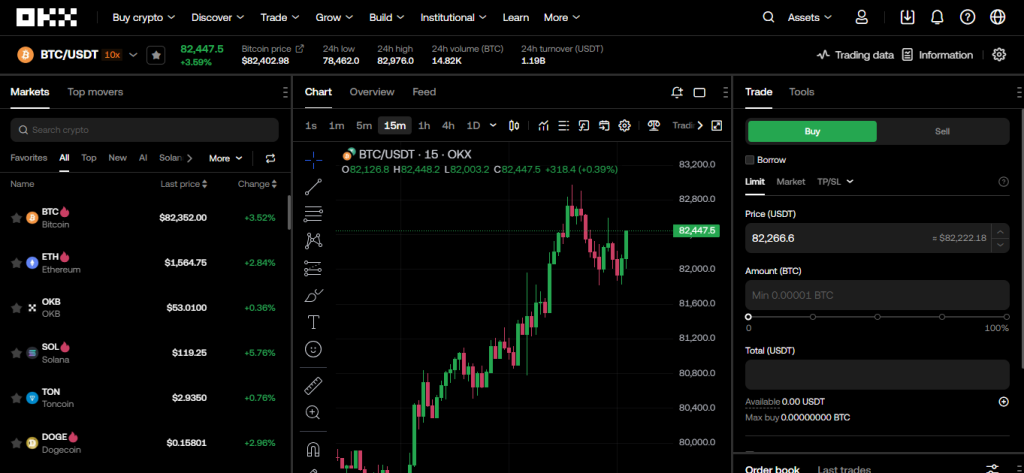Select the brush drawing tool
Screen dimensions: 1024x473
313,295
